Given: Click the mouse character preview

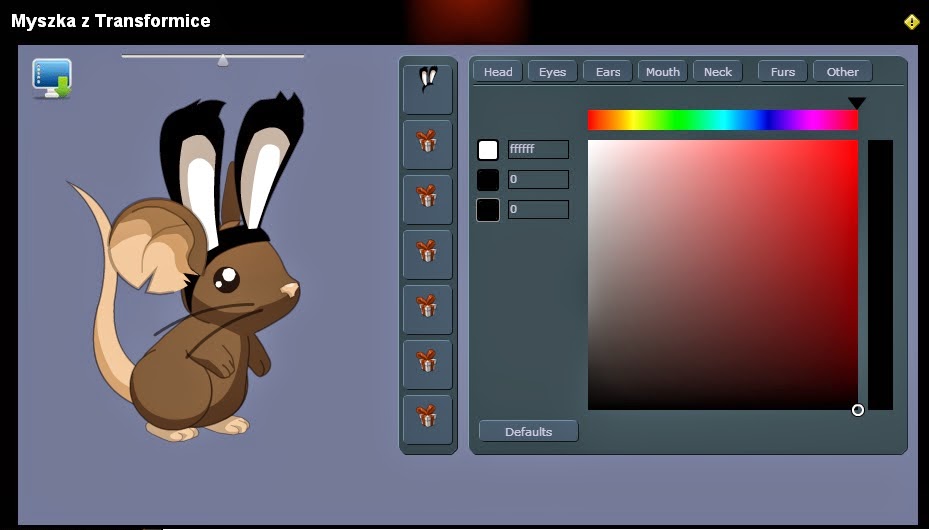Looking at the screenshot, I should tap(186, 266).
